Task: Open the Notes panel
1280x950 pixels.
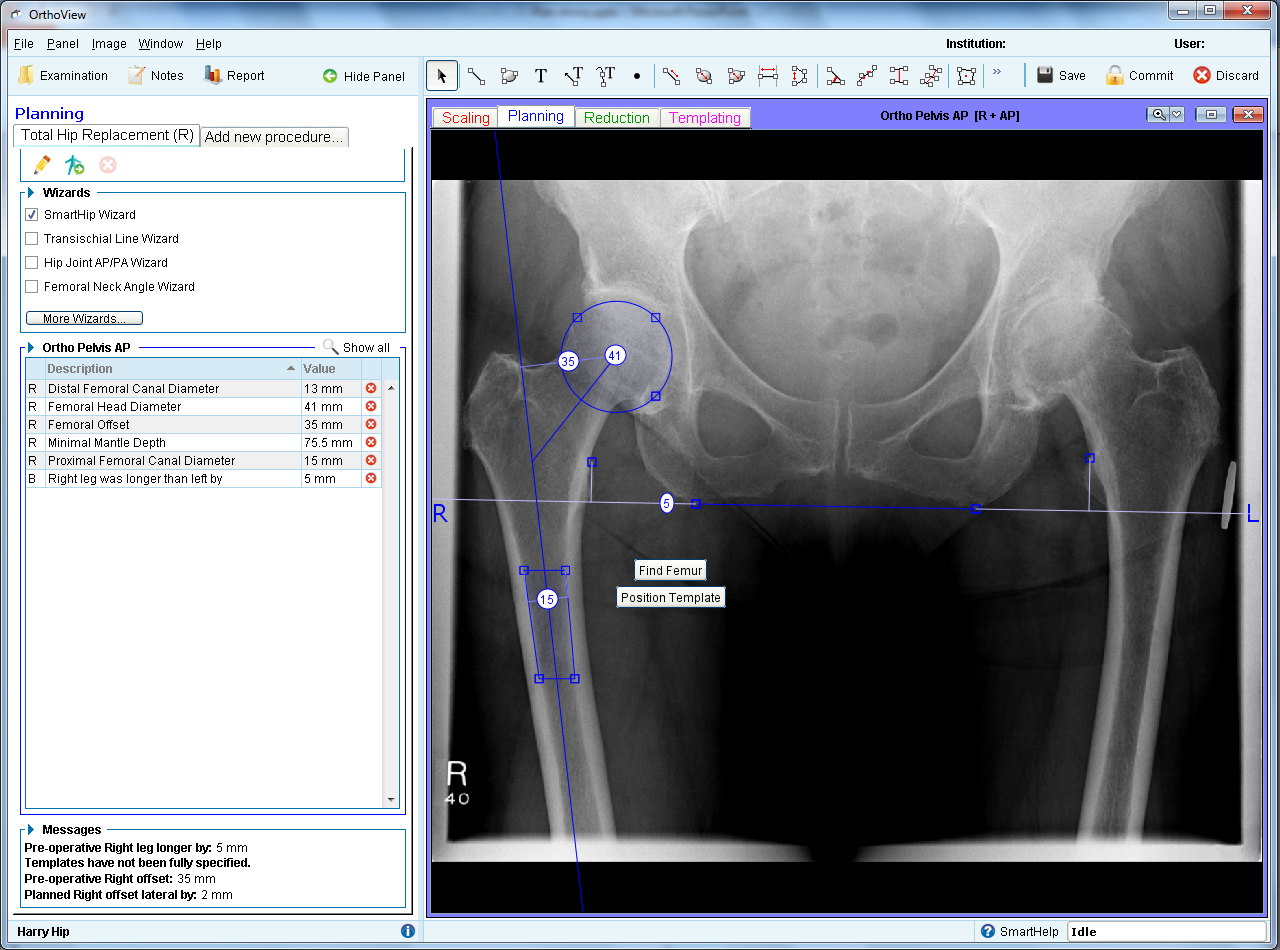Action: pyautogui.click(x=155, y=76)
